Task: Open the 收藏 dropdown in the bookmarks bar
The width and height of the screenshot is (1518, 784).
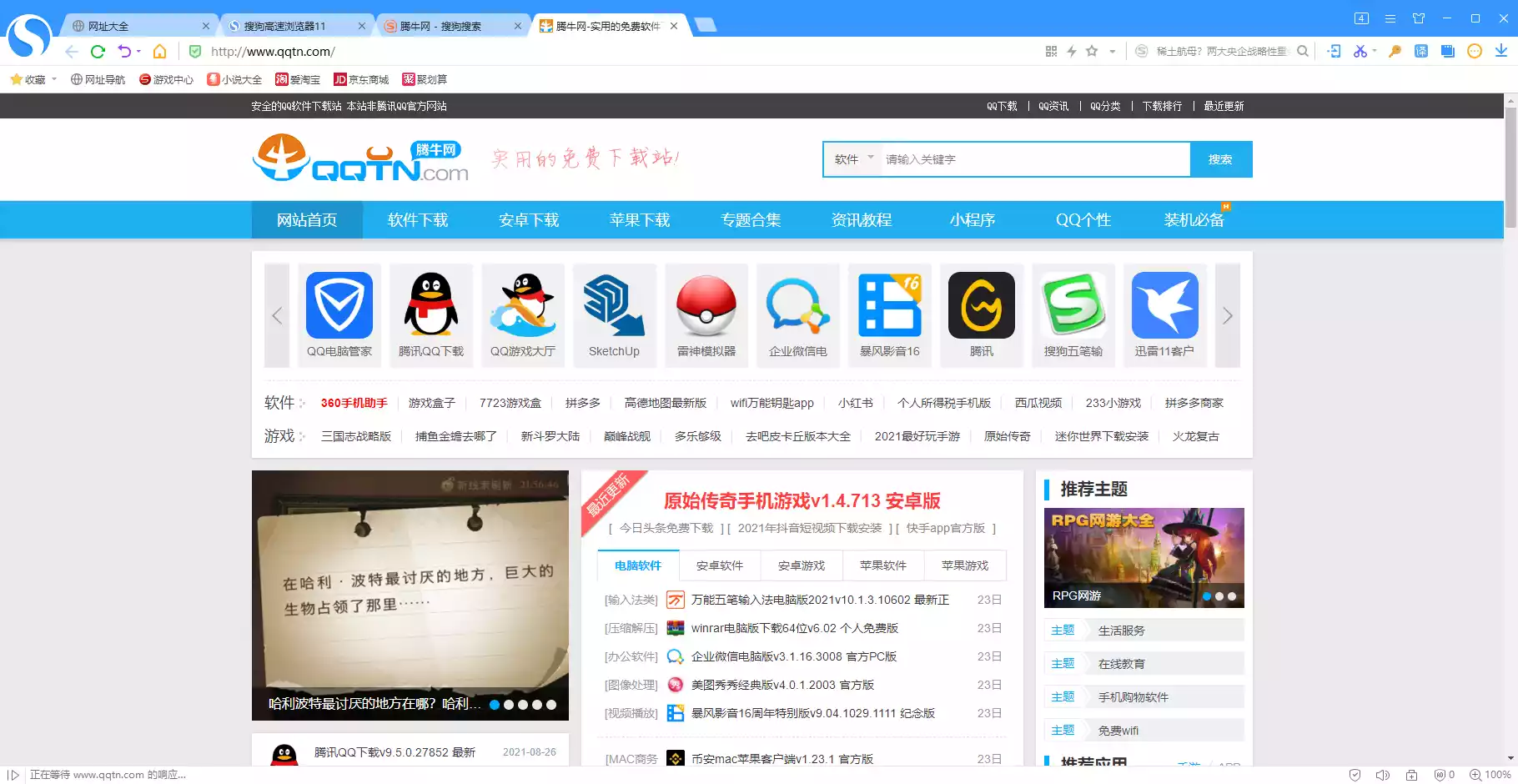Action: [33, 79]
